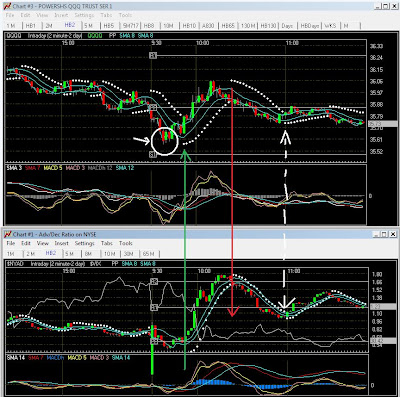Click the MACDh 12 indicator label in Chart #3's lower pane
This screenshot has width=400, height=397.
100,168
